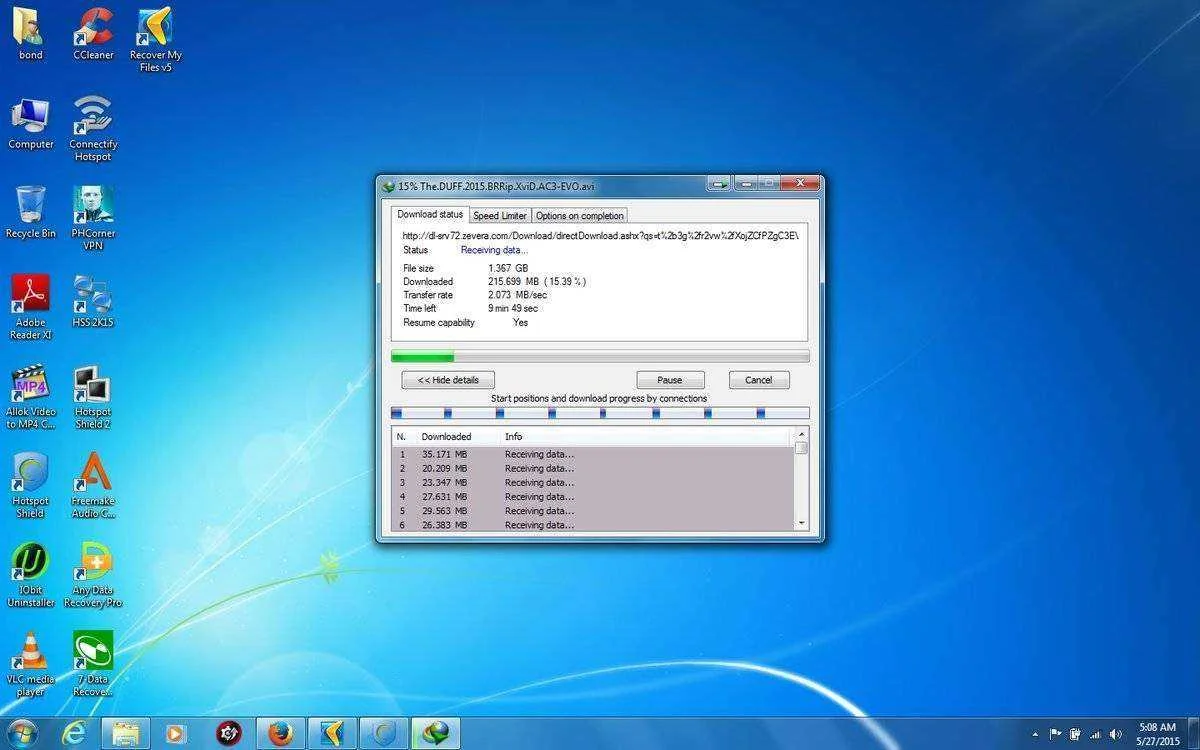
Task: Click the connections progress segment bar
Action: (600, 413)
